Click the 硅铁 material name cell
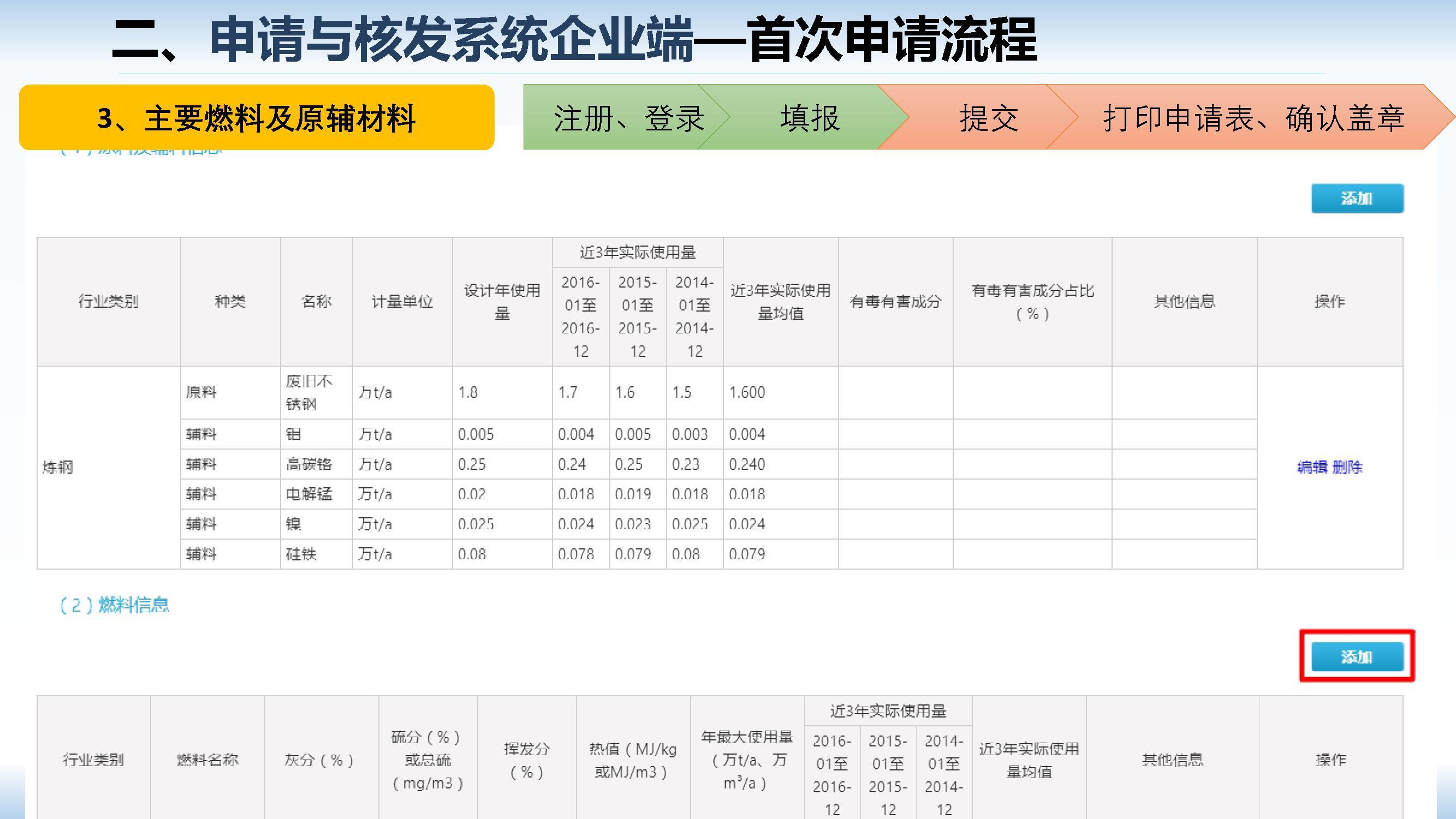 pyautogui.click(x=301, y=554)
